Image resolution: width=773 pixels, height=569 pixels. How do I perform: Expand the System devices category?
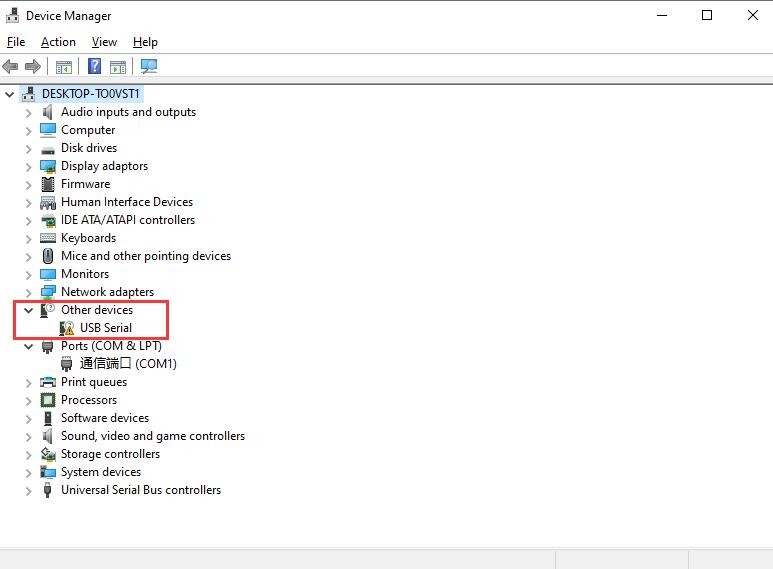29,473
